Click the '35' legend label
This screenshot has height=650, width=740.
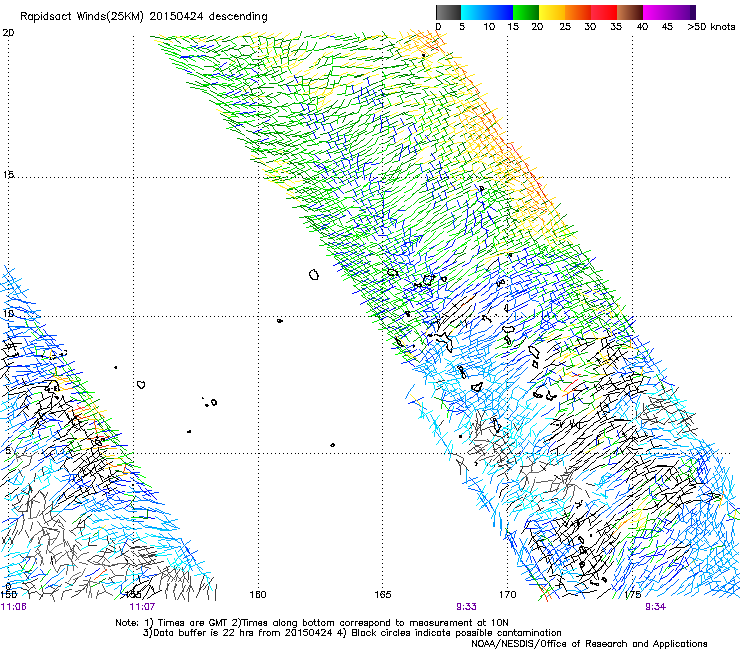click(x=616, y=27)
